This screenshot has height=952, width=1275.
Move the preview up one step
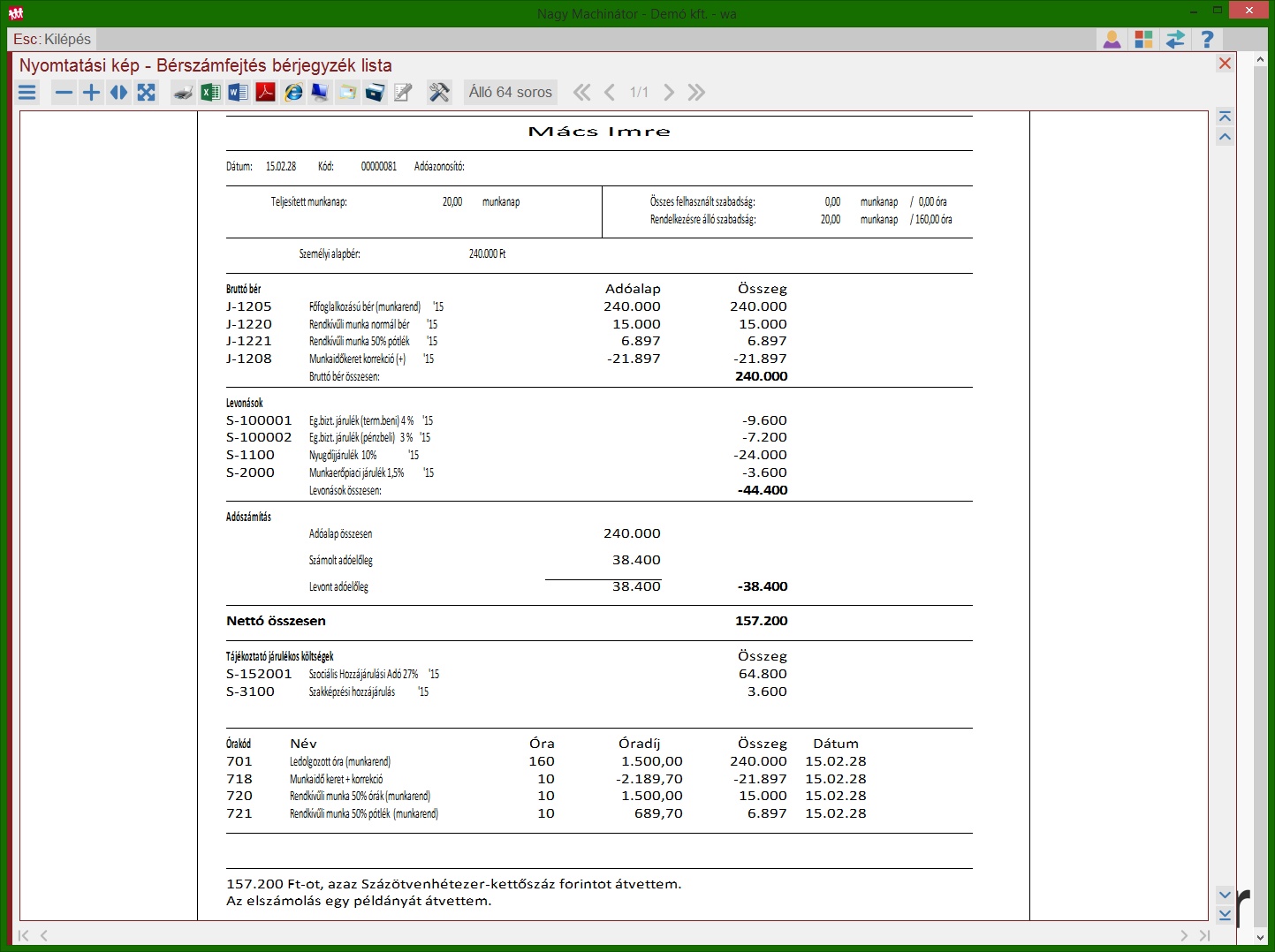(x=1225, y=136)
